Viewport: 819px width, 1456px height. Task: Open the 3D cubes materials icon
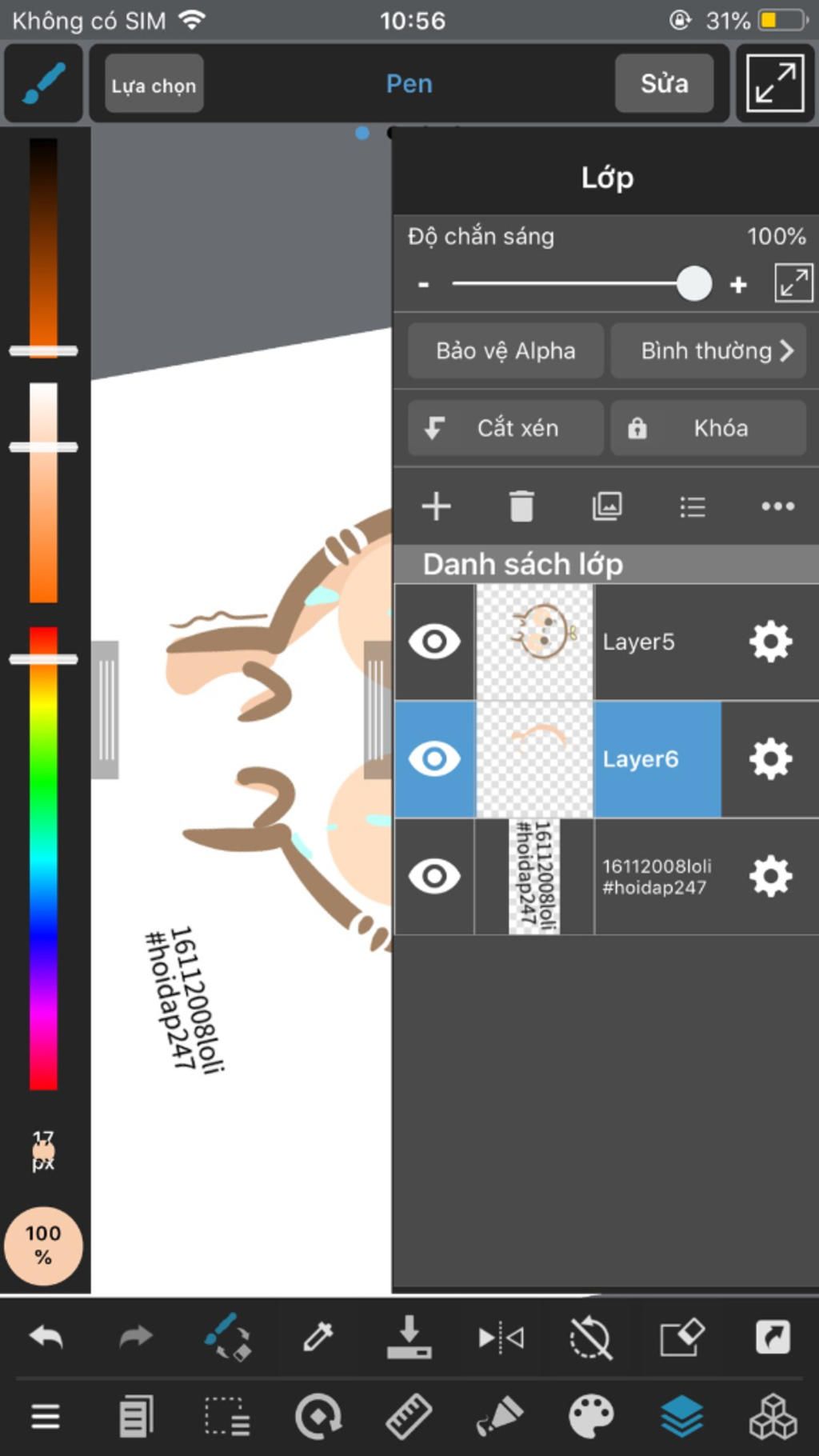[773, 1416]
